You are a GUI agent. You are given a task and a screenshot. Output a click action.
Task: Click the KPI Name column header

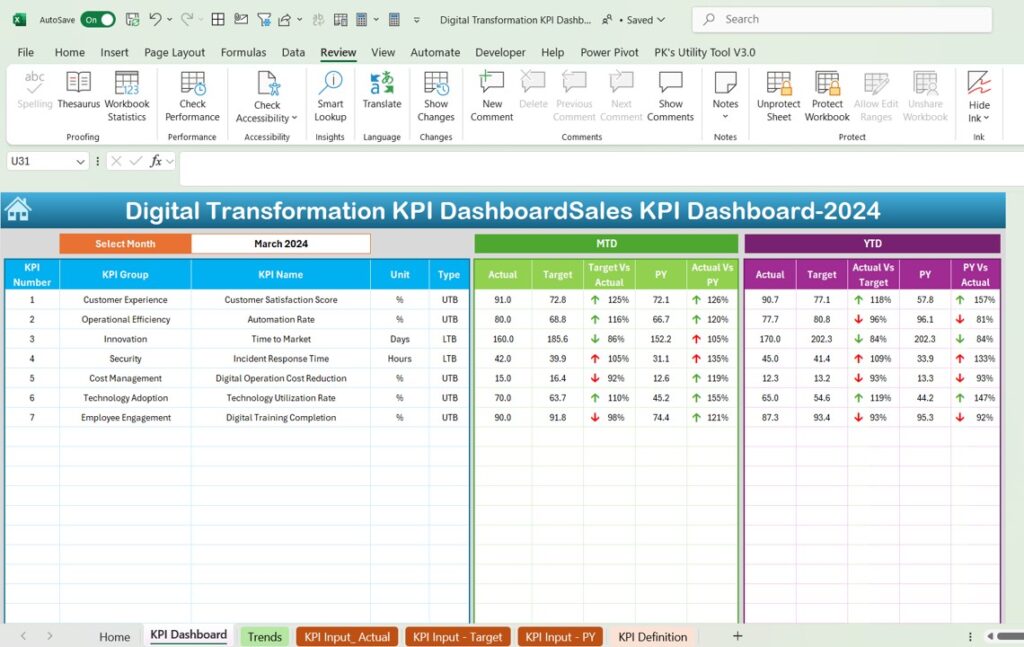click(281, 275)
